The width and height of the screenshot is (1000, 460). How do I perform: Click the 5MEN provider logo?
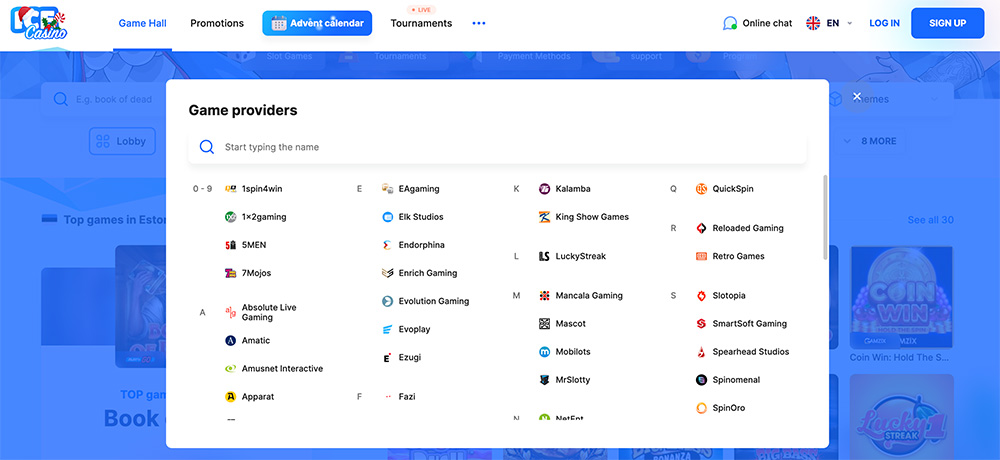pyautogui.click(x=231, y=245)
